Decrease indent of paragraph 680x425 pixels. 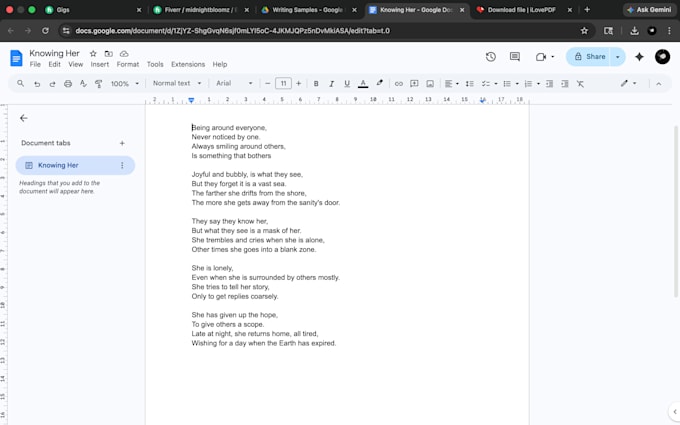pos(549,84)
